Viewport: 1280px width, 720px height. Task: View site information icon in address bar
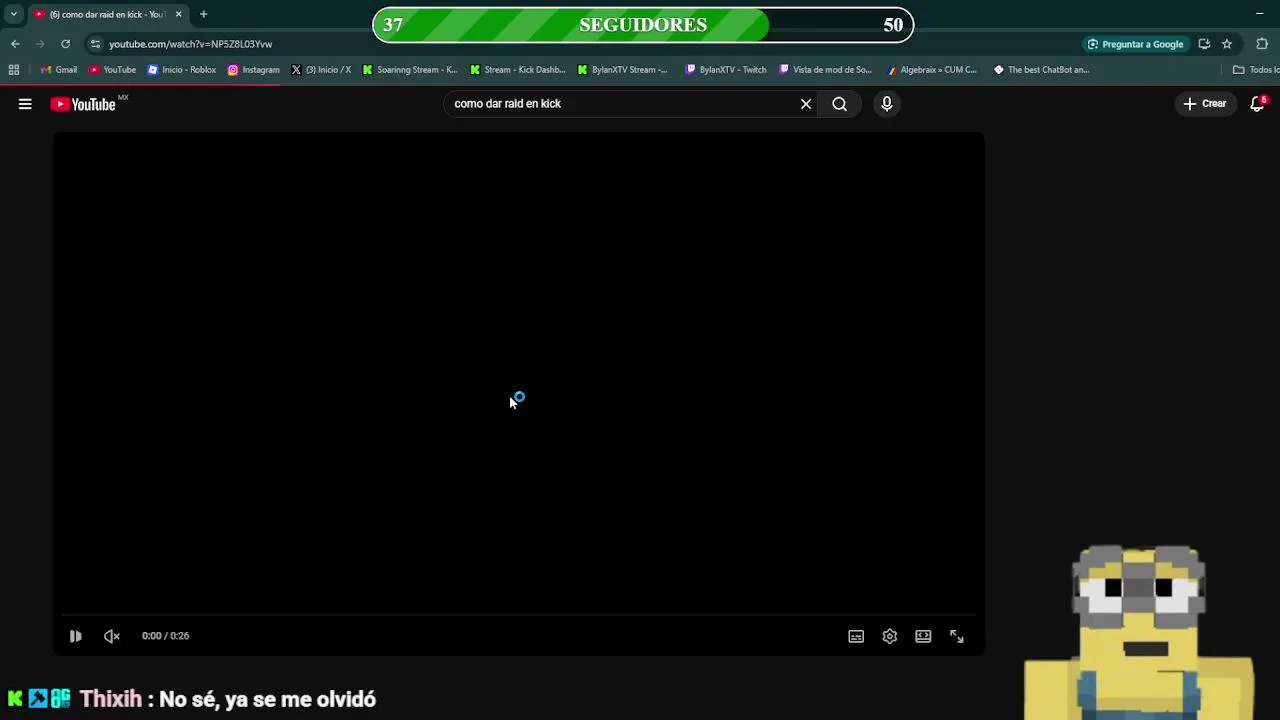[x=95, y=44]
